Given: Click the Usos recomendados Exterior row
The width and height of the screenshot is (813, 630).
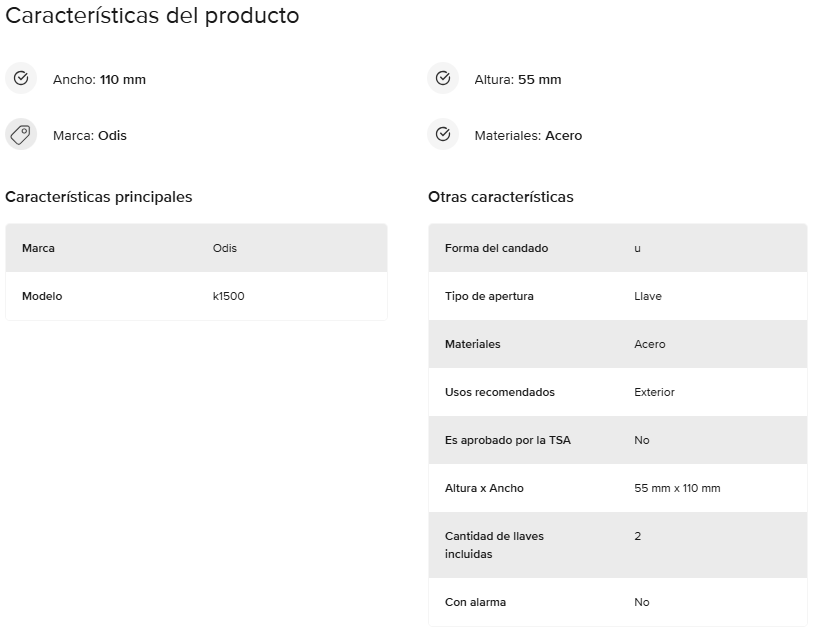Looking at the screenshot, I should pyautogui.click(x=617, y=392).
